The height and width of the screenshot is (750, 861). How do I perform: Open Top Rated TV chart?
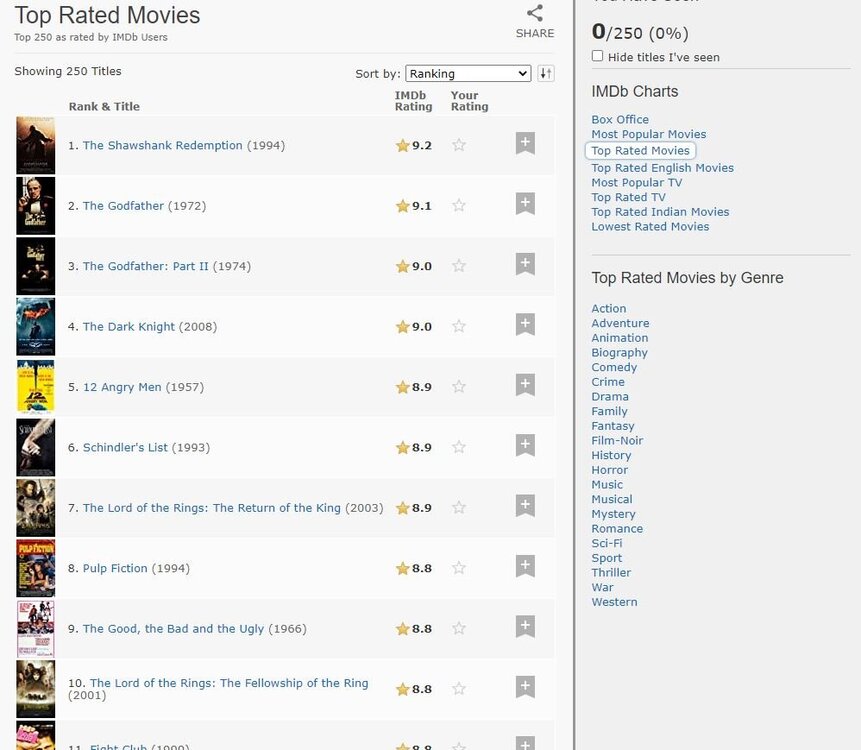(628, 197)
